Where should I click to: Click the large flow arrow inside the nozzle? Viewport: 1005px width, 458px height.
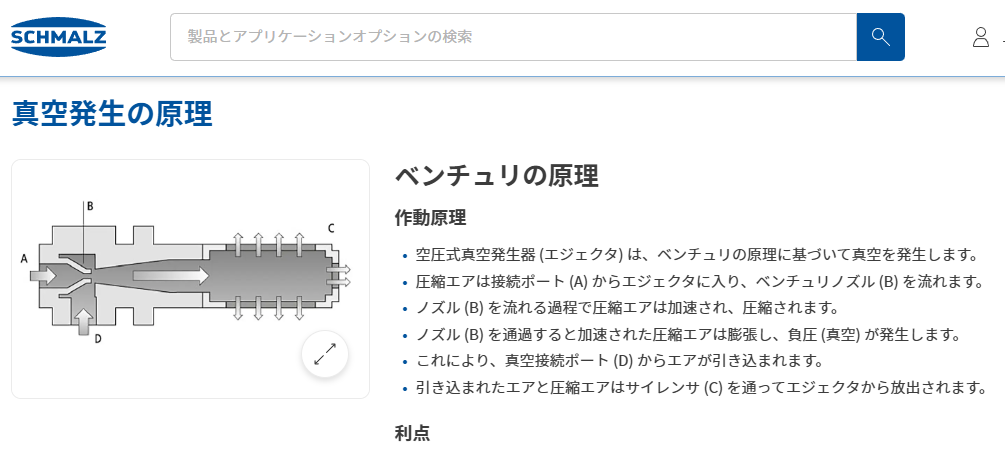[x=171, y=275]
